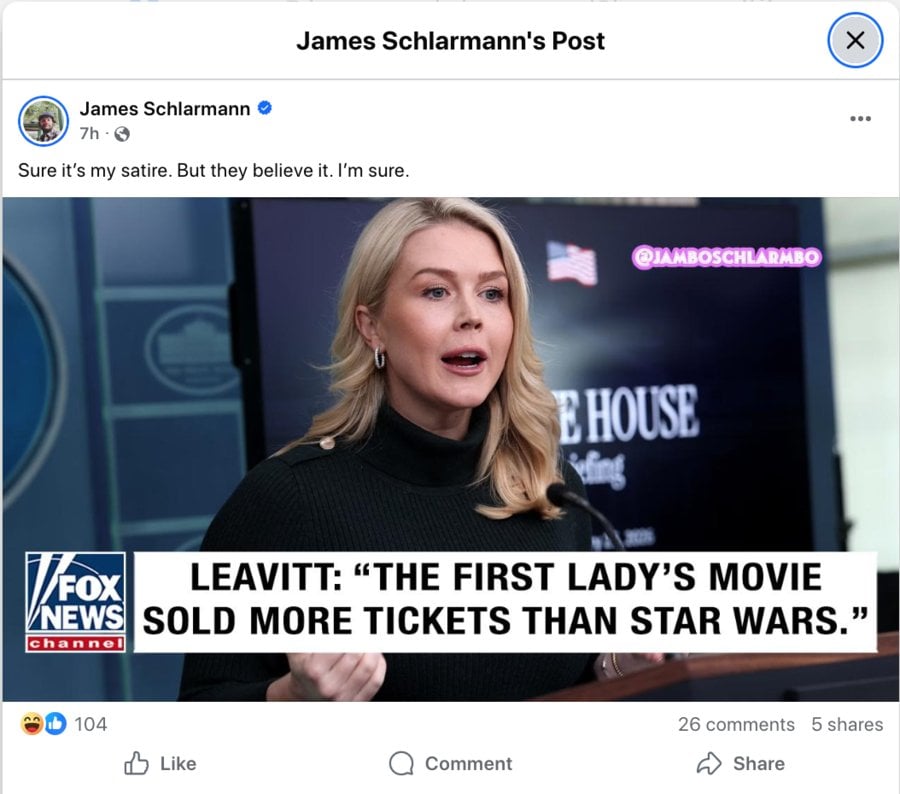
Task: Click the speech bubble Comment icon
Action: point(401,764)
